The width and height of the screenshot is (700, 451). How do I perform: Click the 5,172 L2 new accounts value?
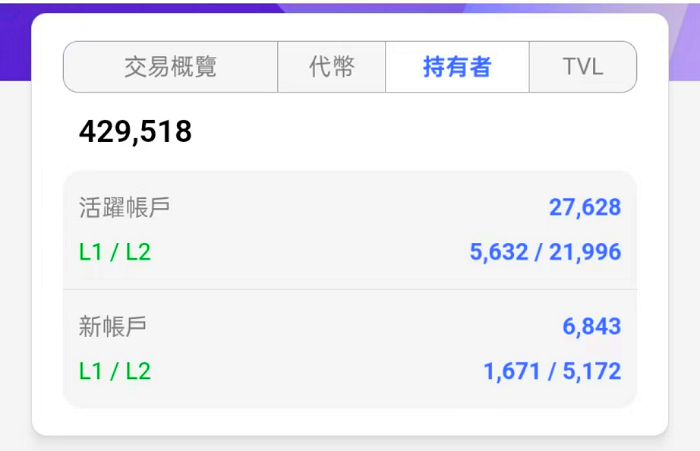pos(591,371)
